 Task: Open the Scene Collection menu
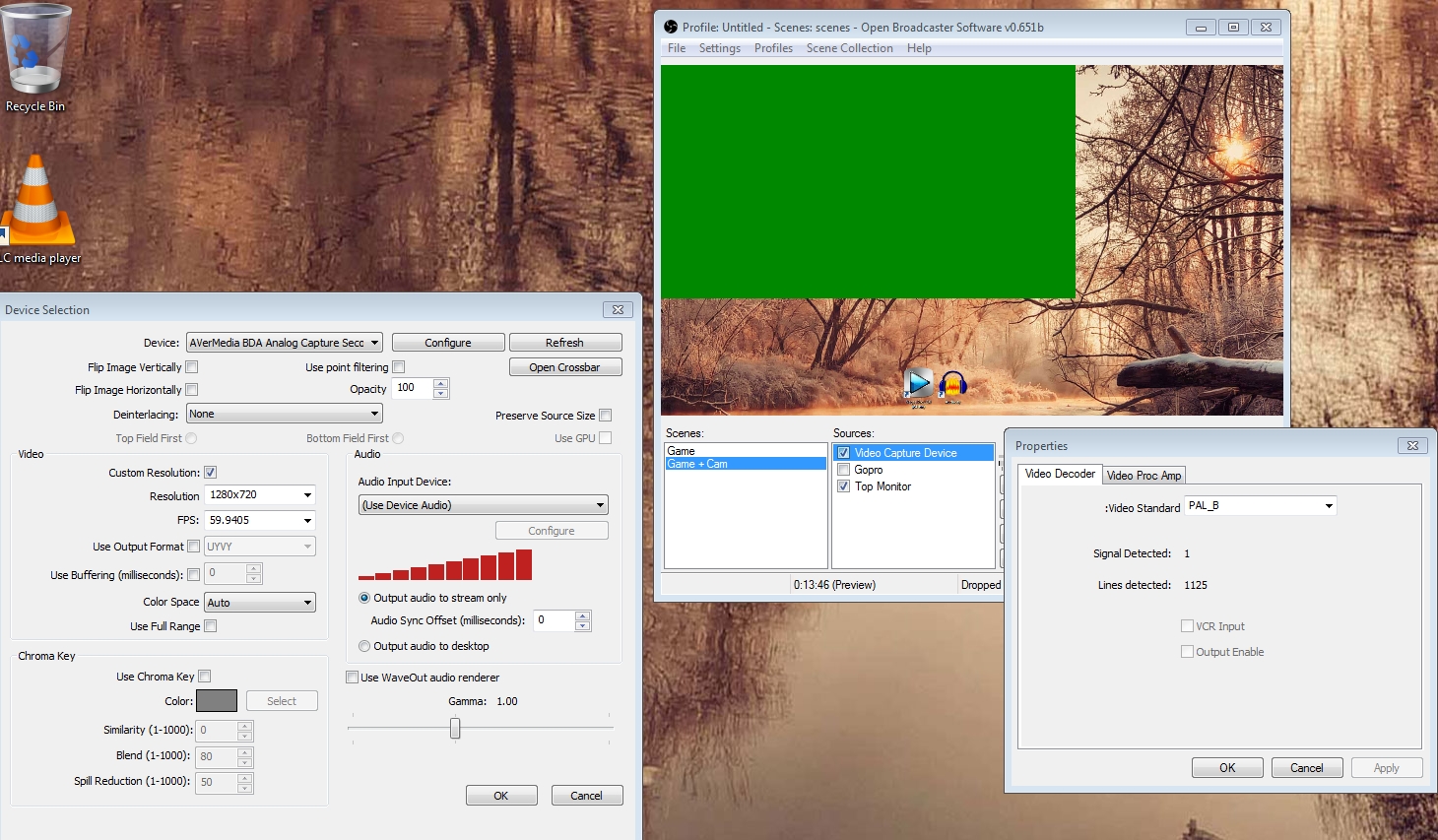pos(850,48)
